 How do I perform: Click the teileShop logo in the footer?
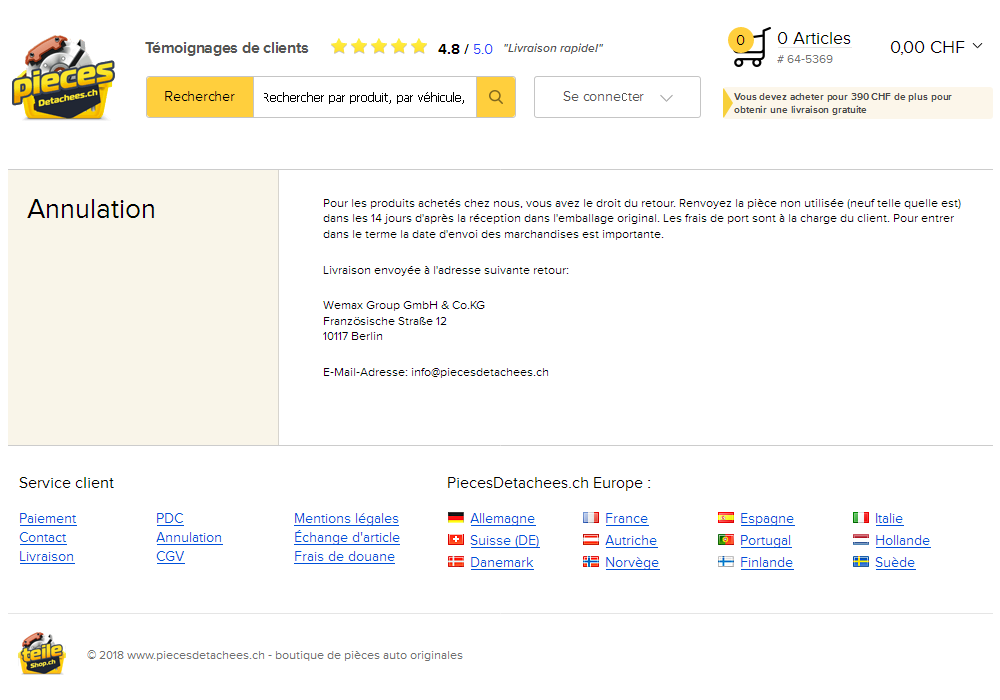[40, 654]
